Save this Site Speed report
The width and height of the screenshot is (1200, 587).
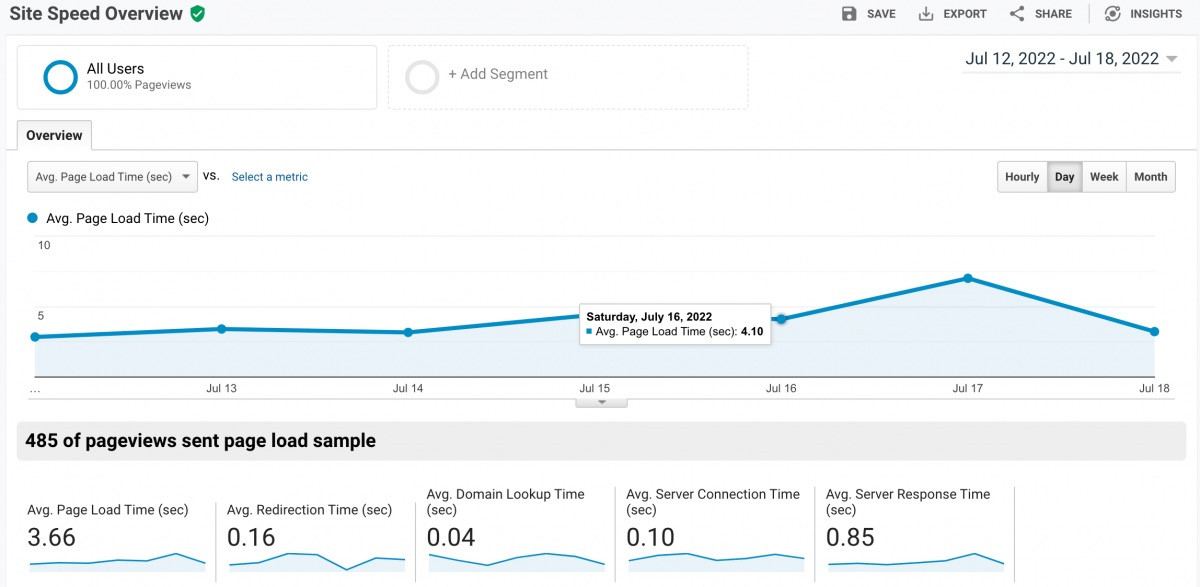[x=868, y=13]
